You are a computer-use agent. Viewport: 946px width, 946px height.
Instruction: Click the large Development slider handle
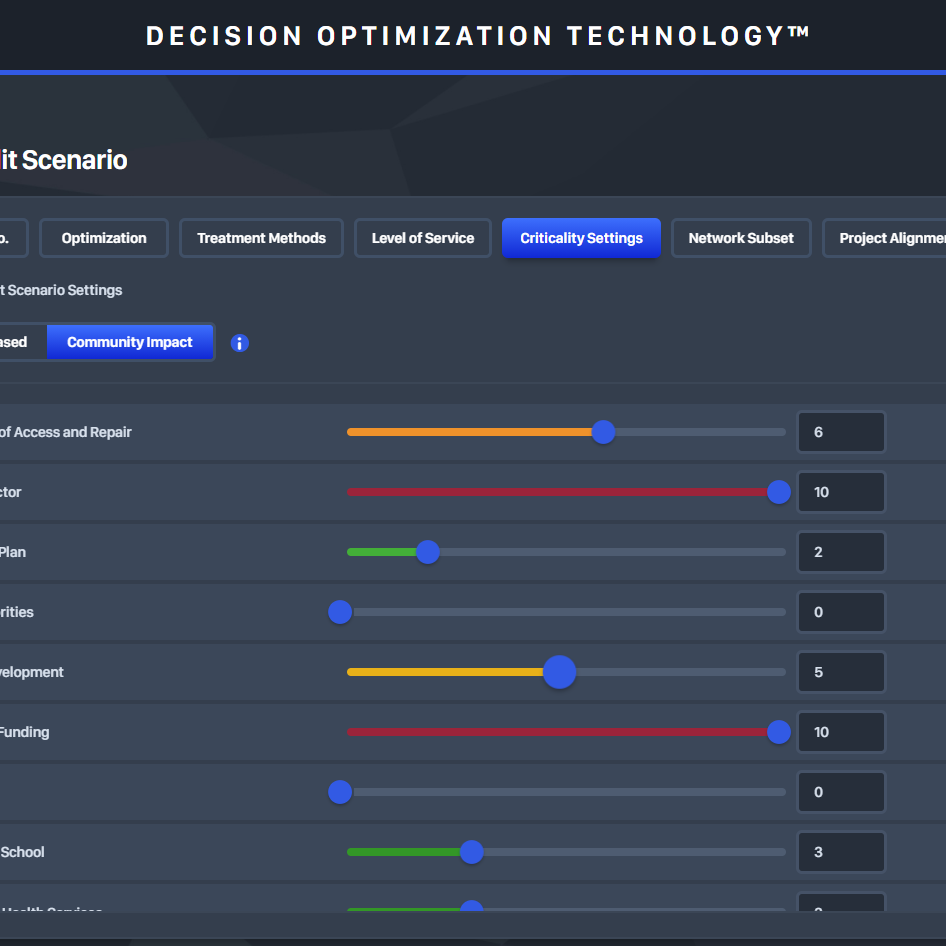point(559,672)
